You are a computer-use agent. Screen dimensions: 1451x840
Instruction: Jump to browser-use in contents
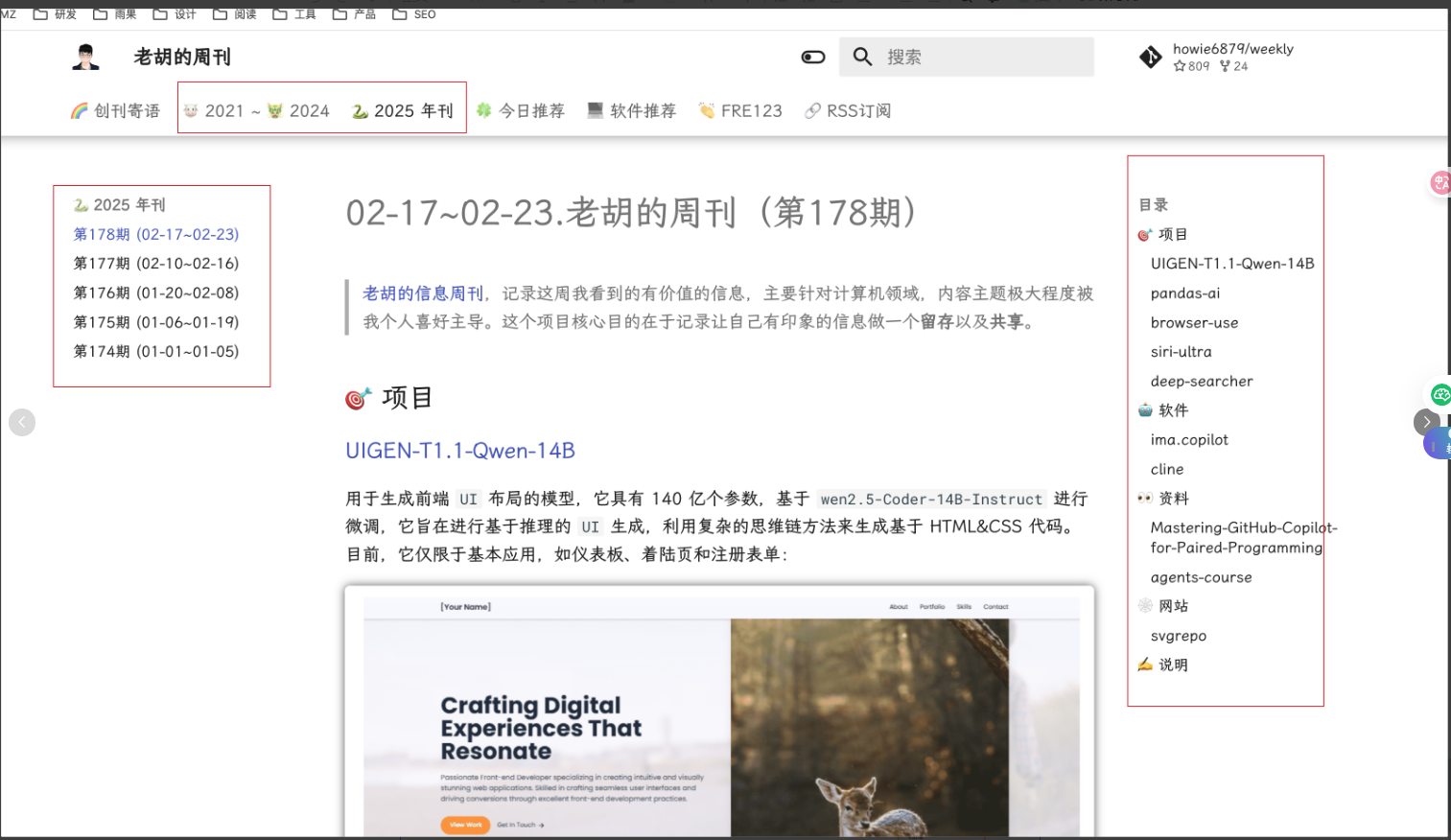1194,322
